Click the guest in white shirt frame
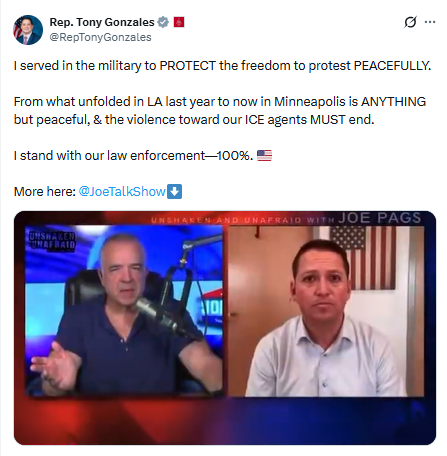This screenshot has height=456, width=447. click(326, 311)
